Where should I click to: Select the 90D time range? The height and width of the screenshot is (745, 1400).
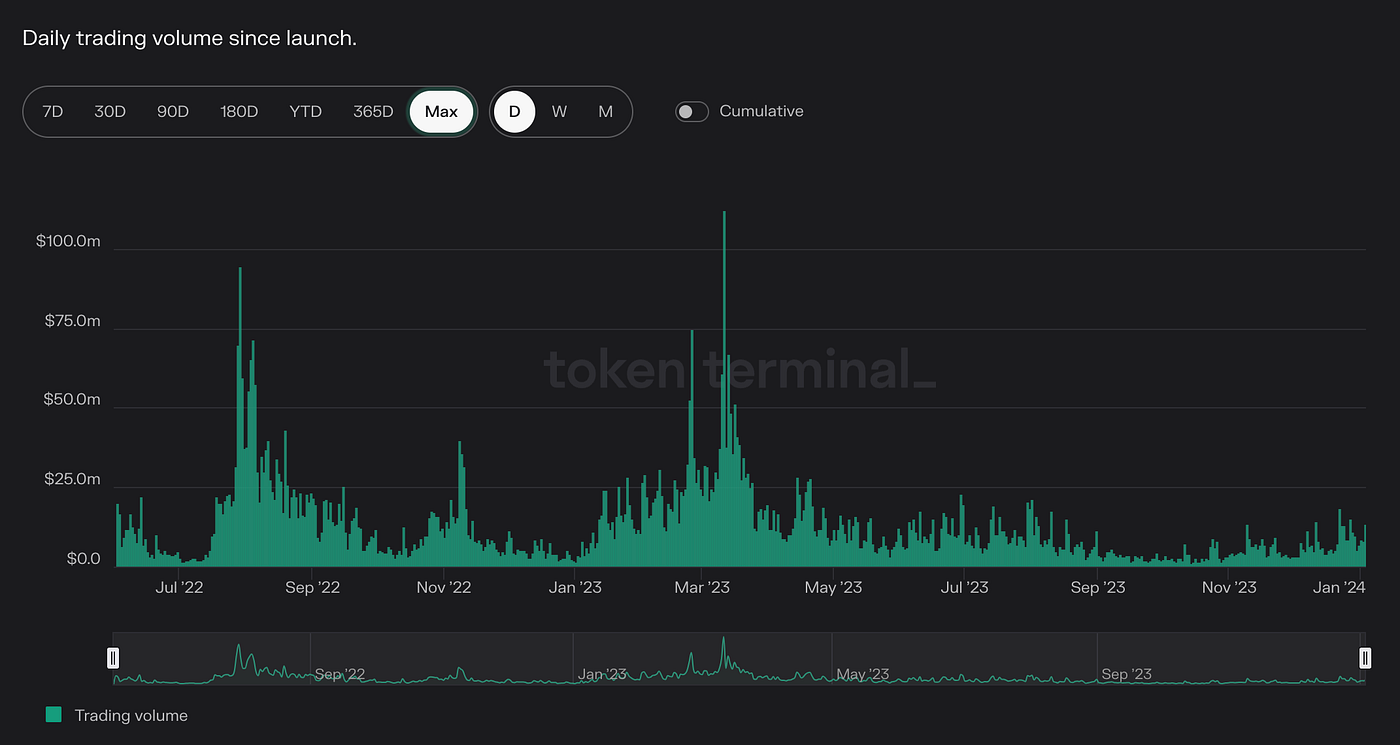[172, 111]
